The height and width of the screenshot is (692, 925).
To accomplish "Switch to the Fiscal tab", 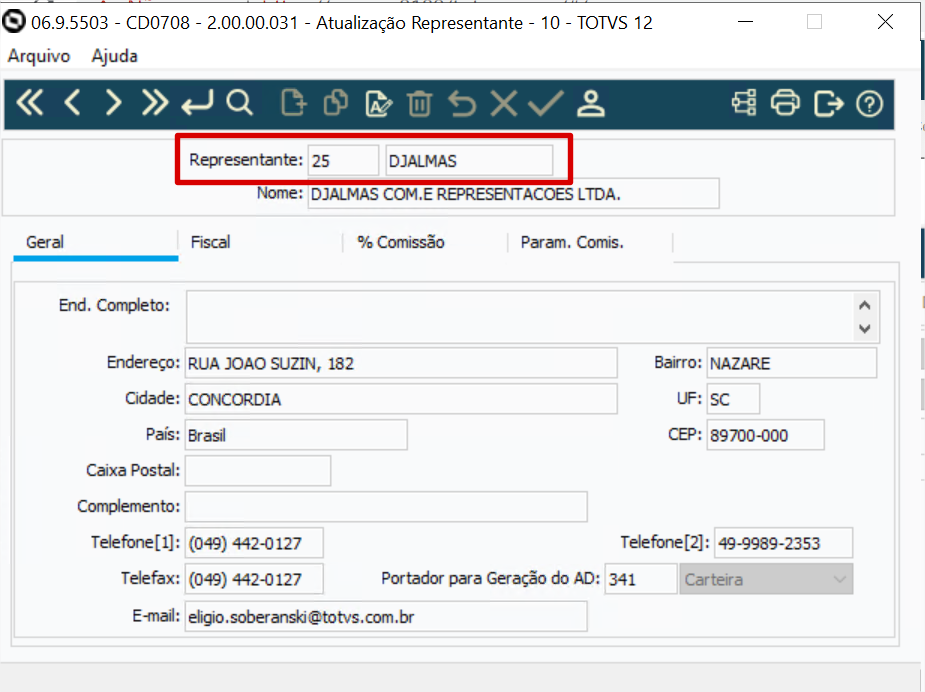I will point(210,241).
